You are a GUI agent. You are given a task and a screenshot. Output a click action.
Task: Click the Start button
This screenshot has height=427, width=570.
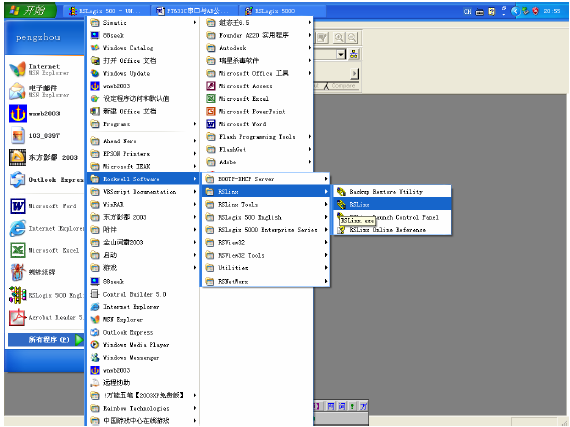(x=30, y=11)
